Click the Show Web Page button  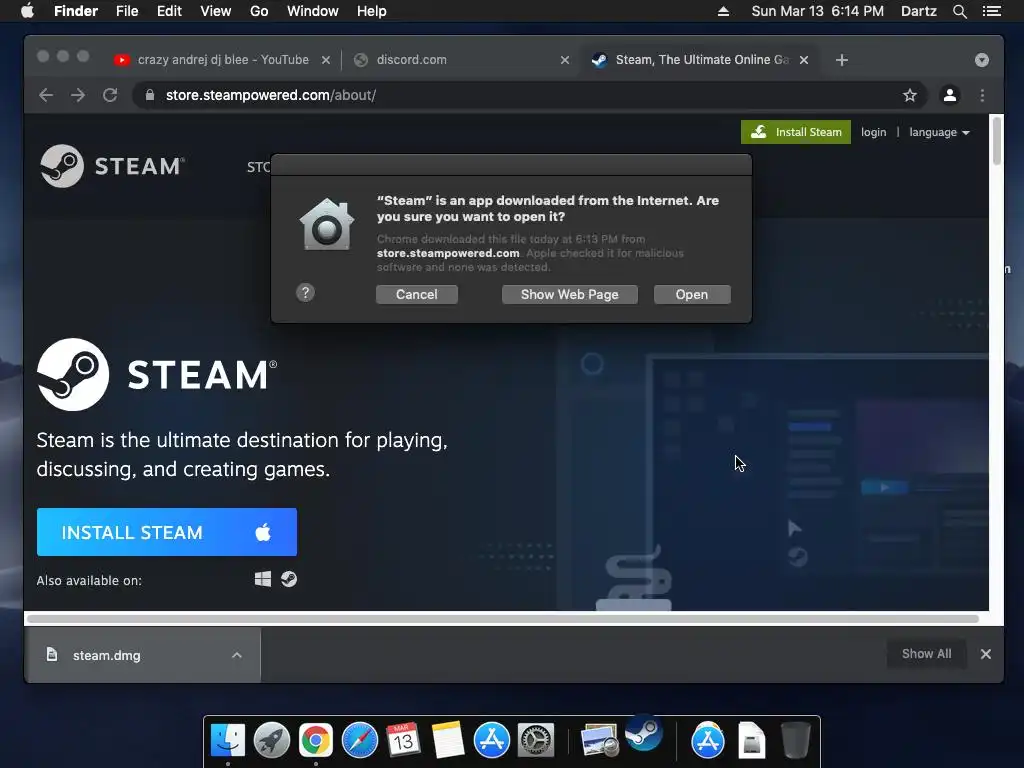tap(569, 295)
